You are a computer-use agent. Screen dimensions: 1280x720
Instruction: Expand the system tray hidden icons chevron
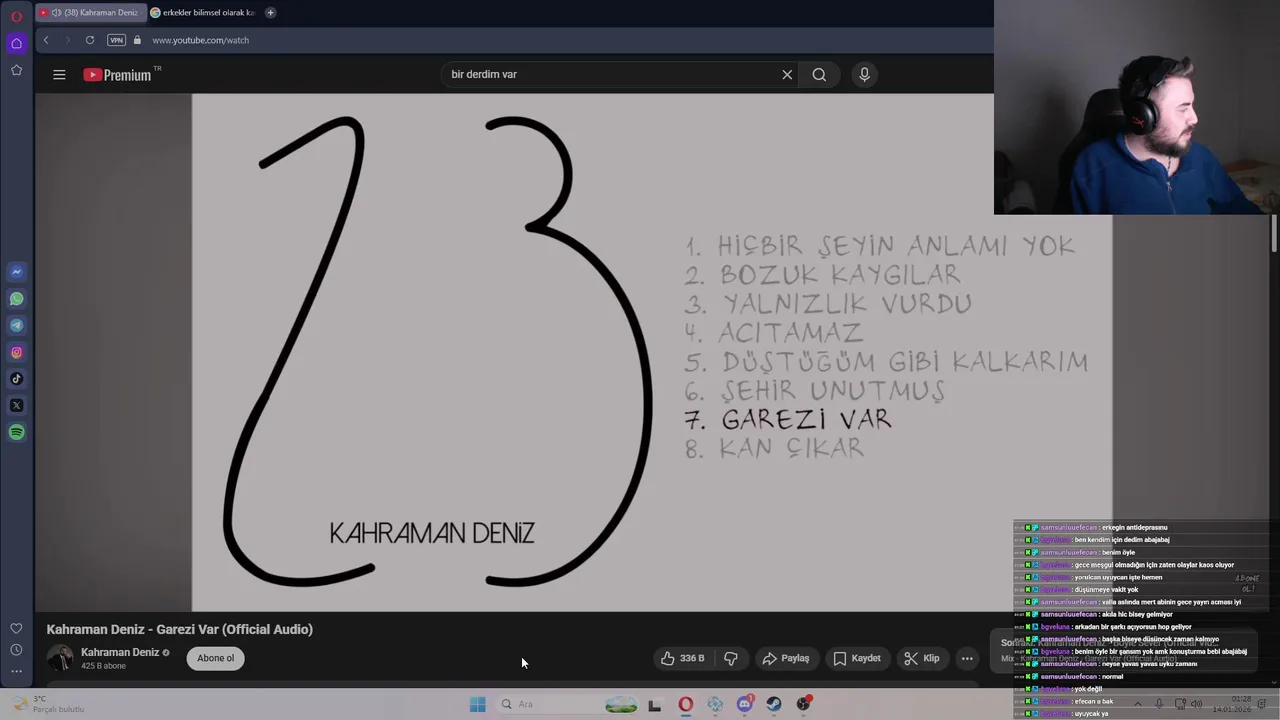pos(1137,703)
